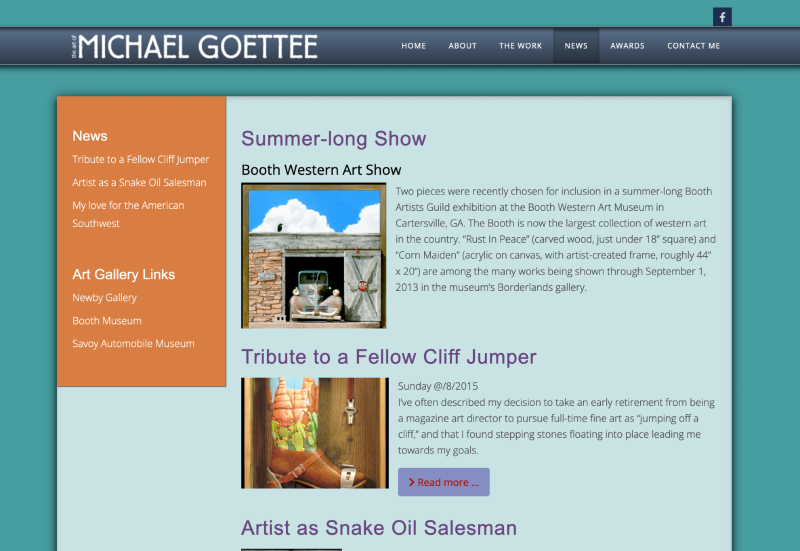Viewport: 800px width, 551px height.
Task: Open the Artist as Snake Oil Salesman article heading
Action: tap(379, 528)
